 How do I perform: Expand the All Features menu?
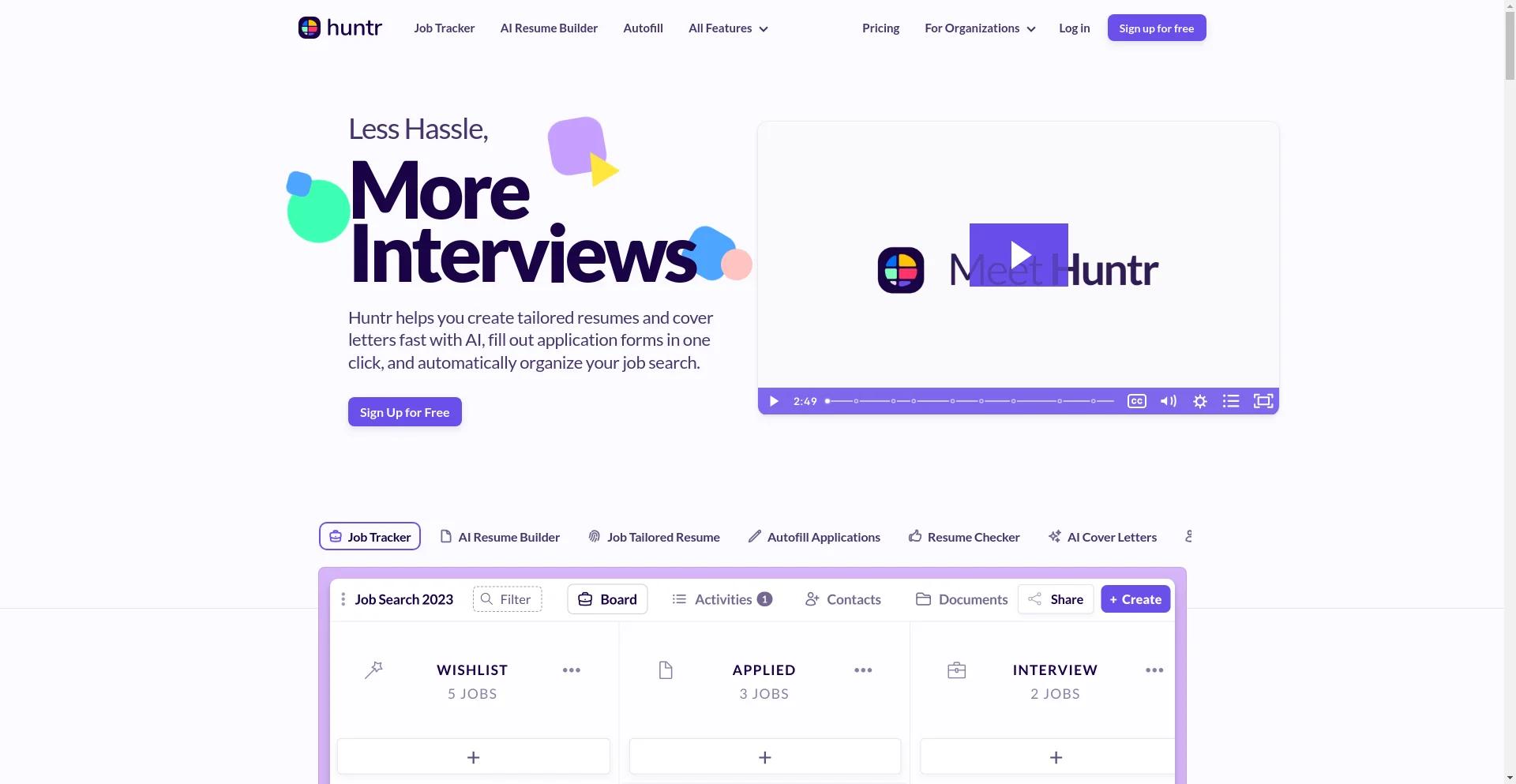728,28
